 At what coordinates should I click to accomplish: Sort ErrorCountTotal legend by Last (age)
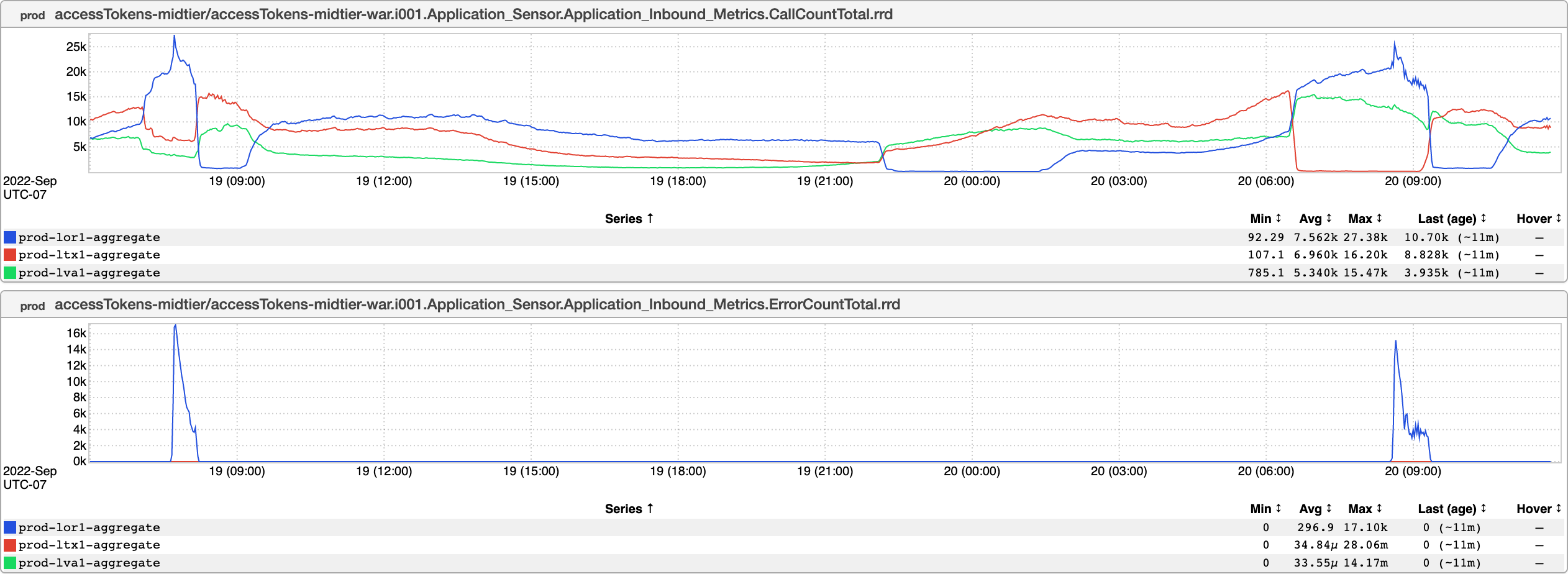point(1452,509)
